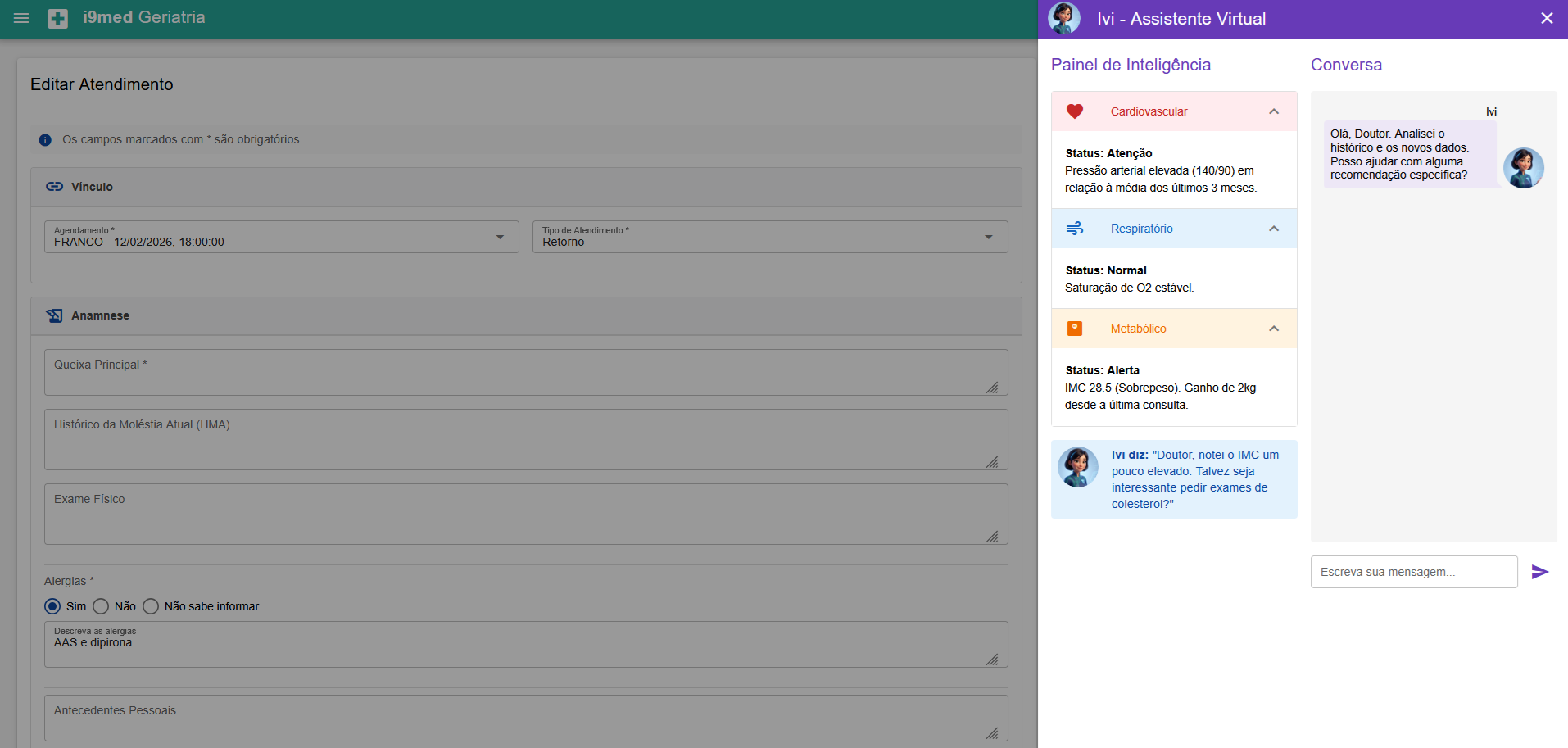This screenshot has width=1568, height=748.
Task: Click the Status: Alerta text
Action: [1103, 370]
